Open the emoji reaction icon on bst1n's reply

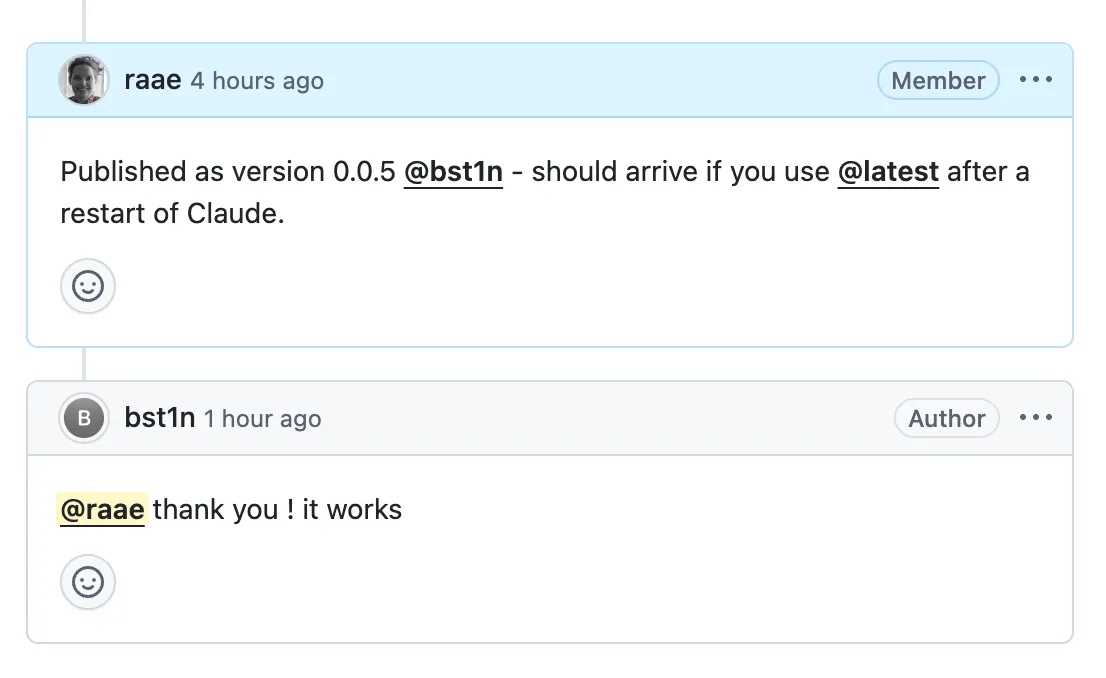point(88,582)
